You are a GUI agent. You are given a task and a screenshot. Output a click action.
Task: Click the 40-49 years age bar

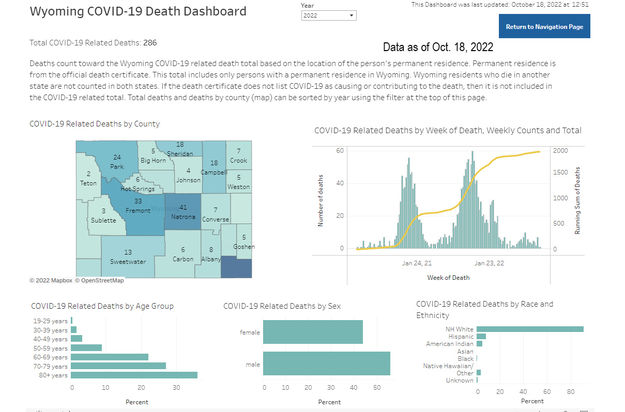[77, 339]
